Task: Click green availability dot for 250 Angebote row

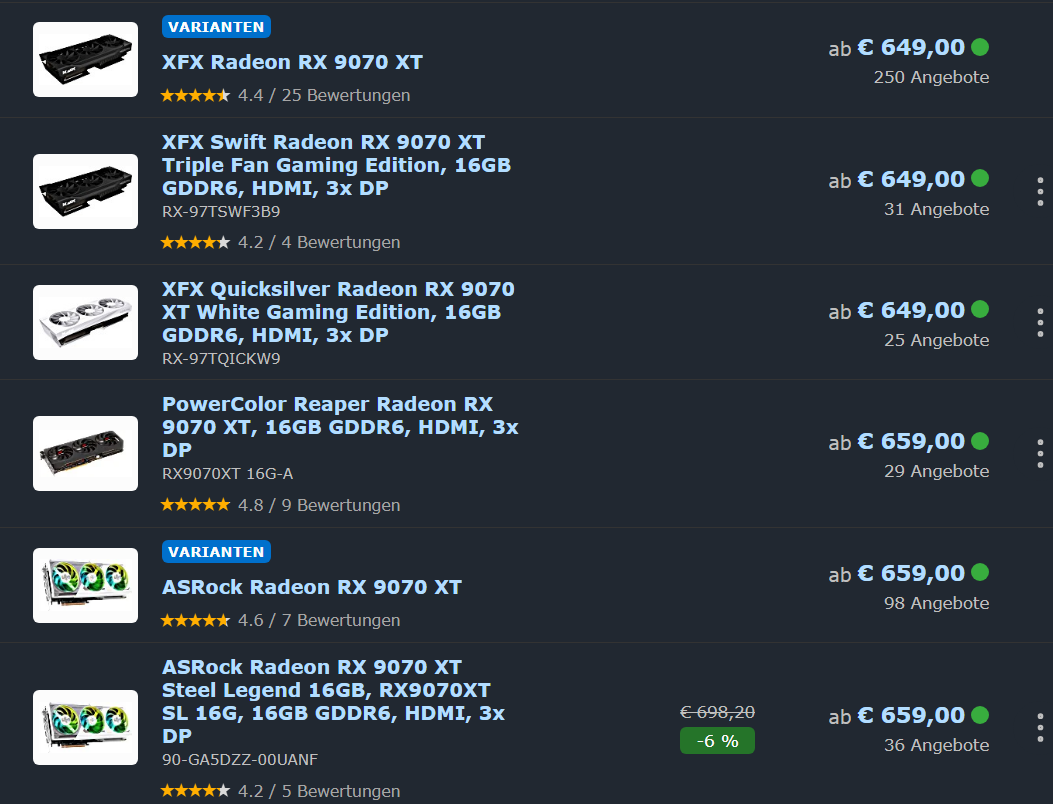Action: pyautogui.click(x=980, y=47)
